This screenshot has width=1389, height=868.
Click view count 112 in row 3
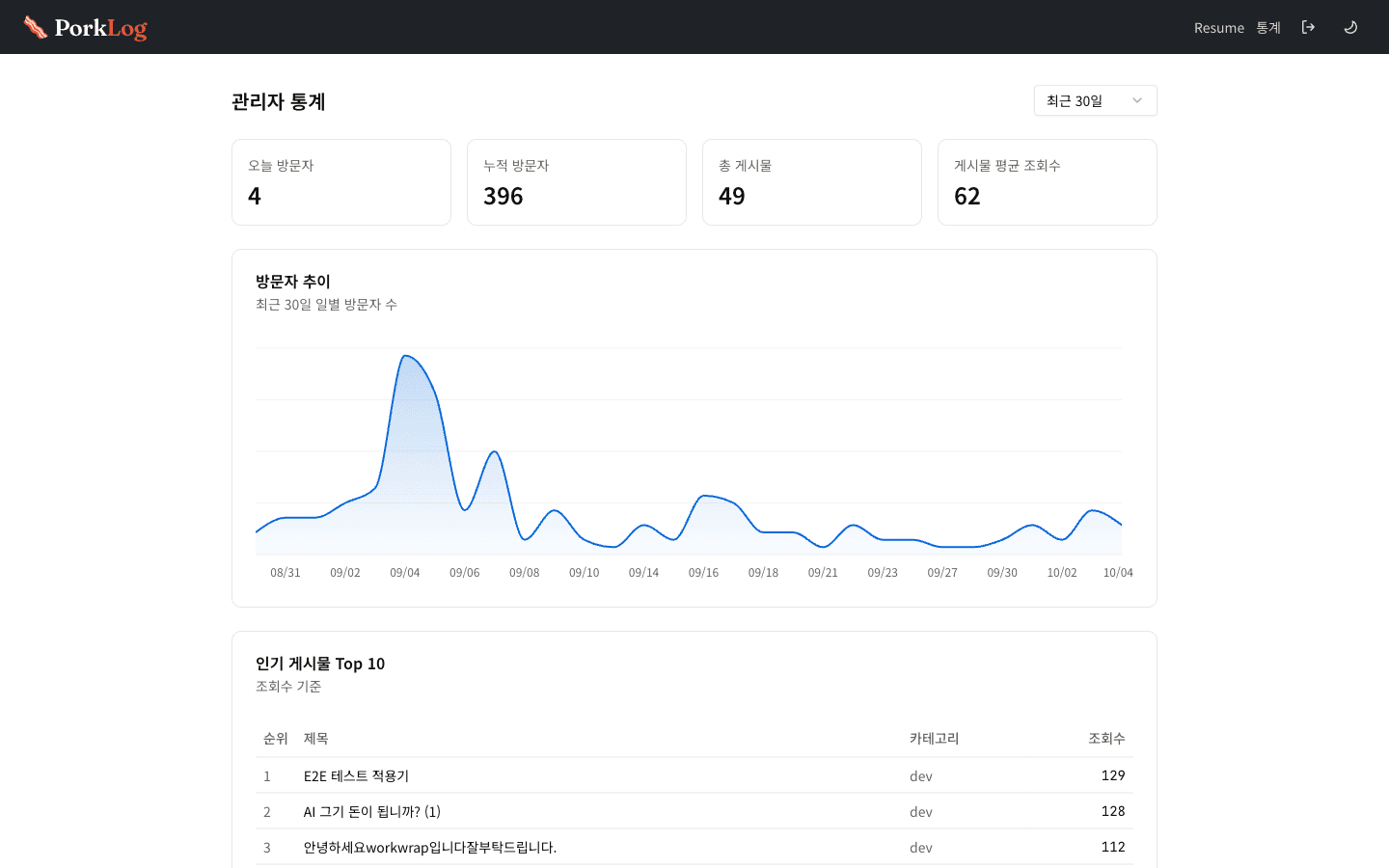tap(1113, 847)
